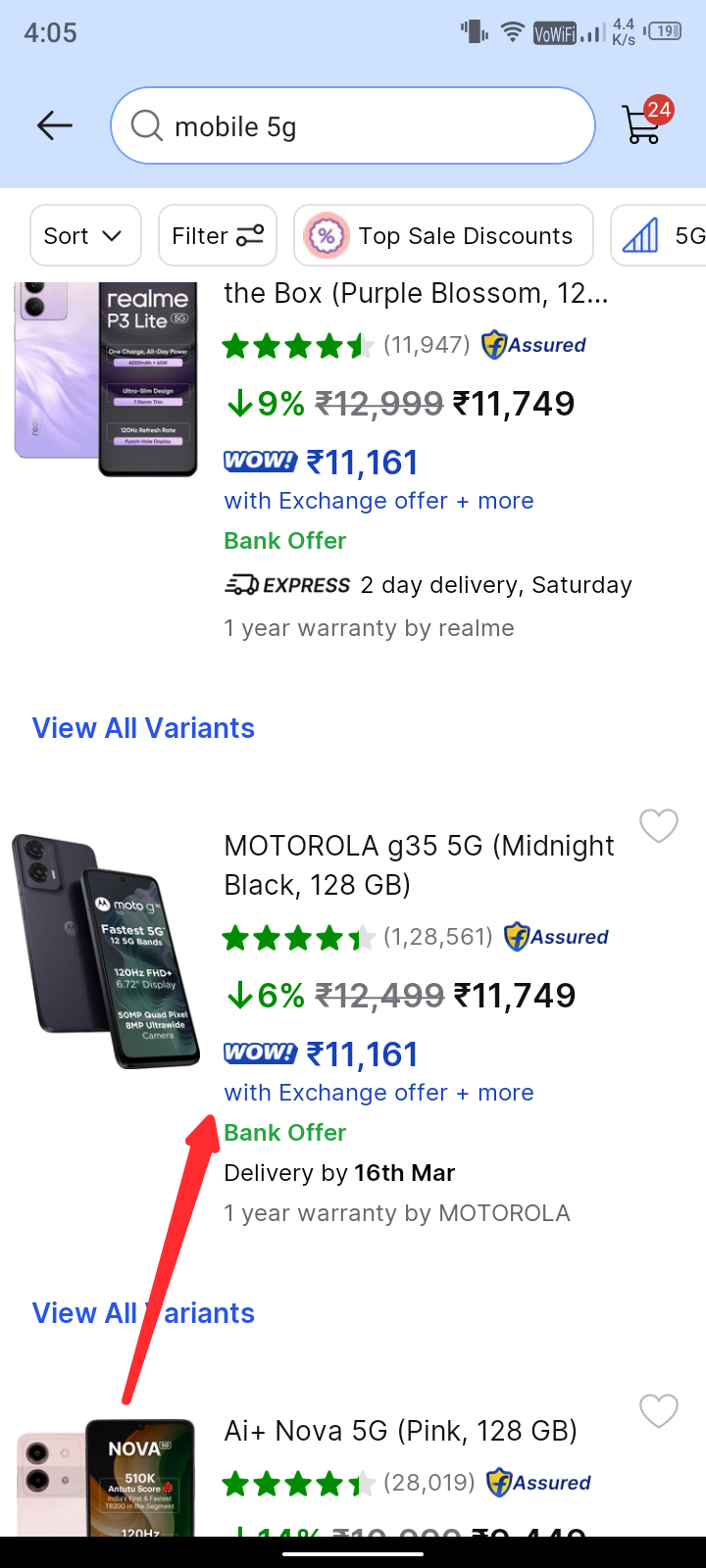
Task: Tap Bank Offer on MOTOROLA g35
Action: click(285, 1132)
